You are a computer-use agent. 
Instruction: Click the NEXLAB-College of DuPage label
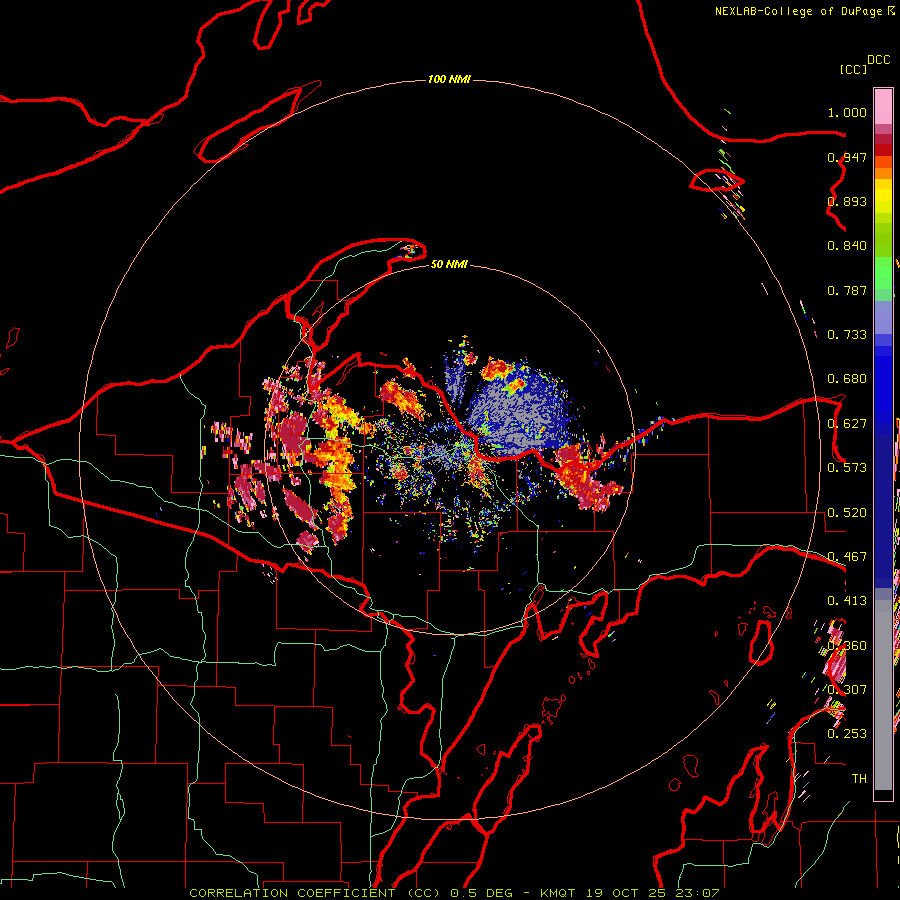[x=799, y=11]
